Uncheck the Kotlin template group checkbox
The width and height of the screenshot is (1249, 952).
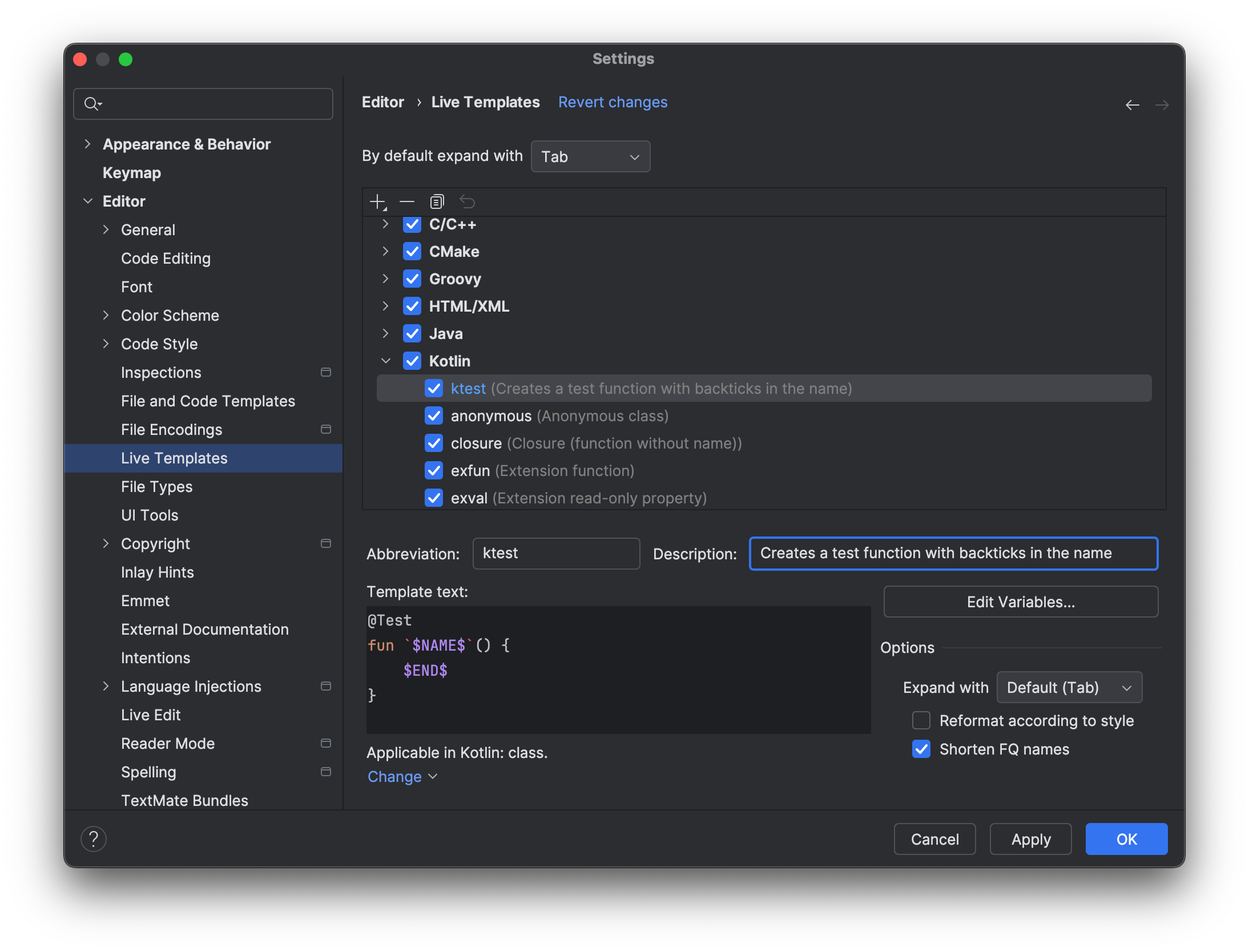pyautogui.click(x=412, y=361)
